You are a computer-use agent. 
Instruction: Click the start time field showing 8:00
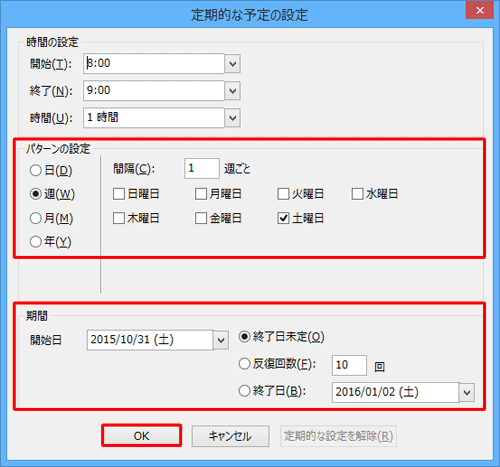[x=154, y=63]
